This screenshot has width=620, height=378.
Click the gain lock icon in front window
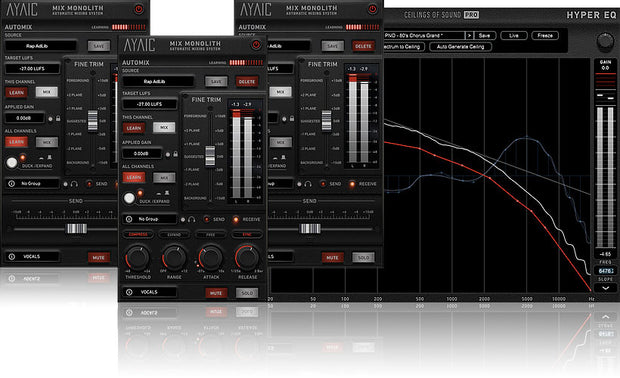(175, 154)
